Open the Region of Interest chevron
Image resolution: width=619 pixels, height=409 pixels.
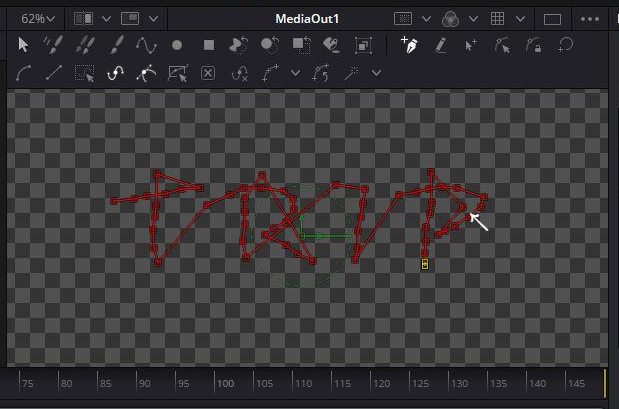tap(426, 19)
